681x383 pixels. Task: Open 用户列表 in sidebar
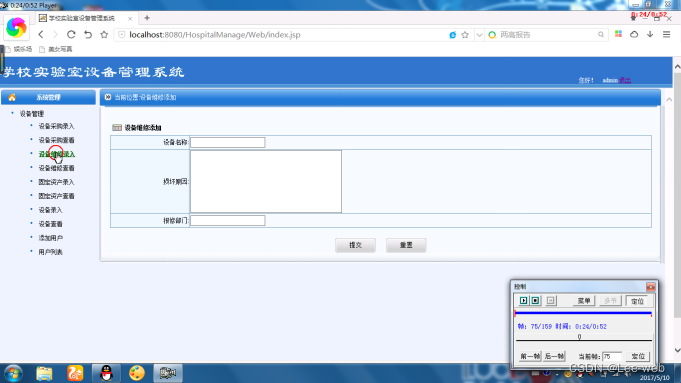pyautogui.click(x=50, y=252)
